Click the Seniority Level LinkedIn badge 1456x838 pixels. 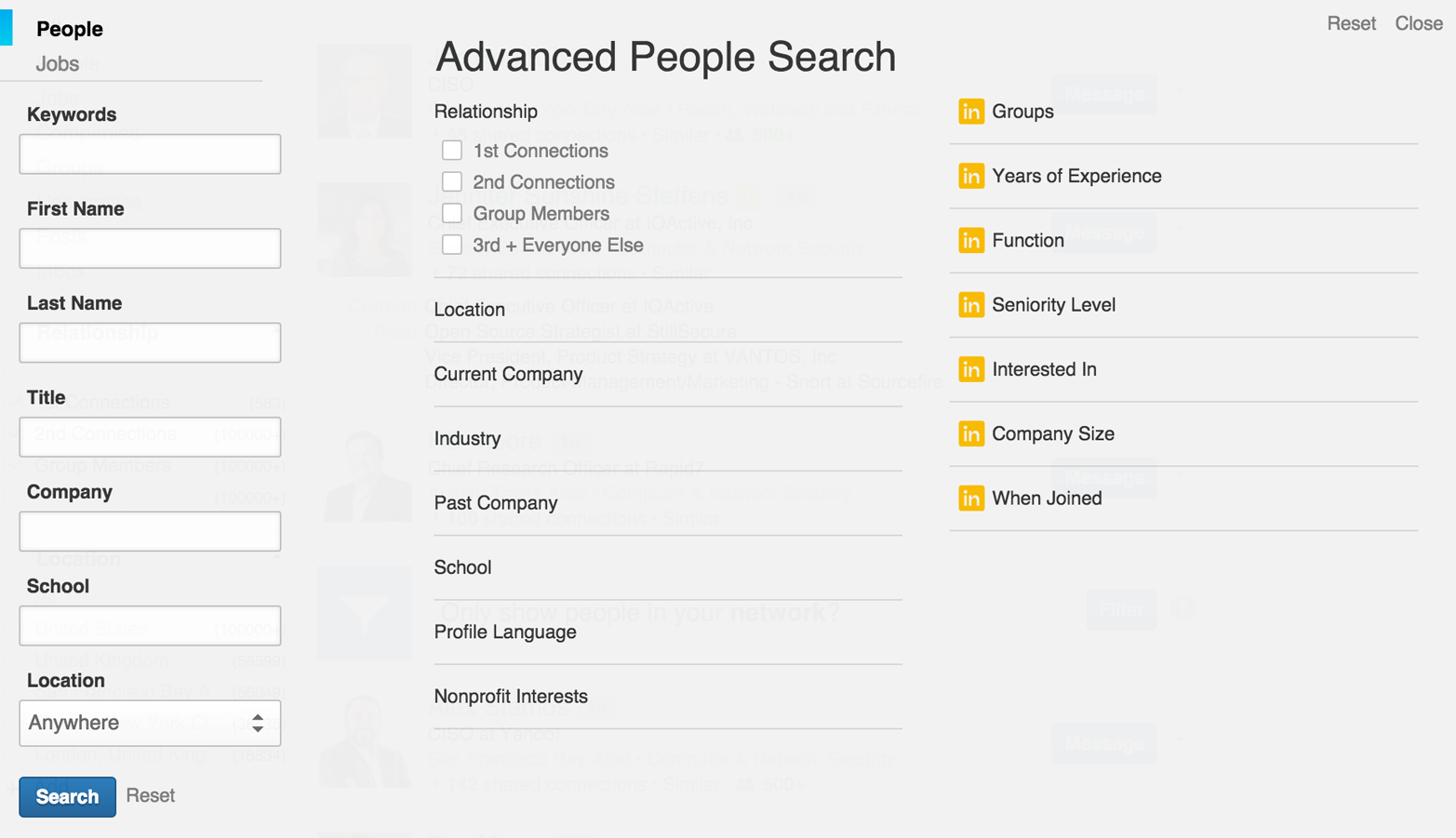[x=972, y=304]
